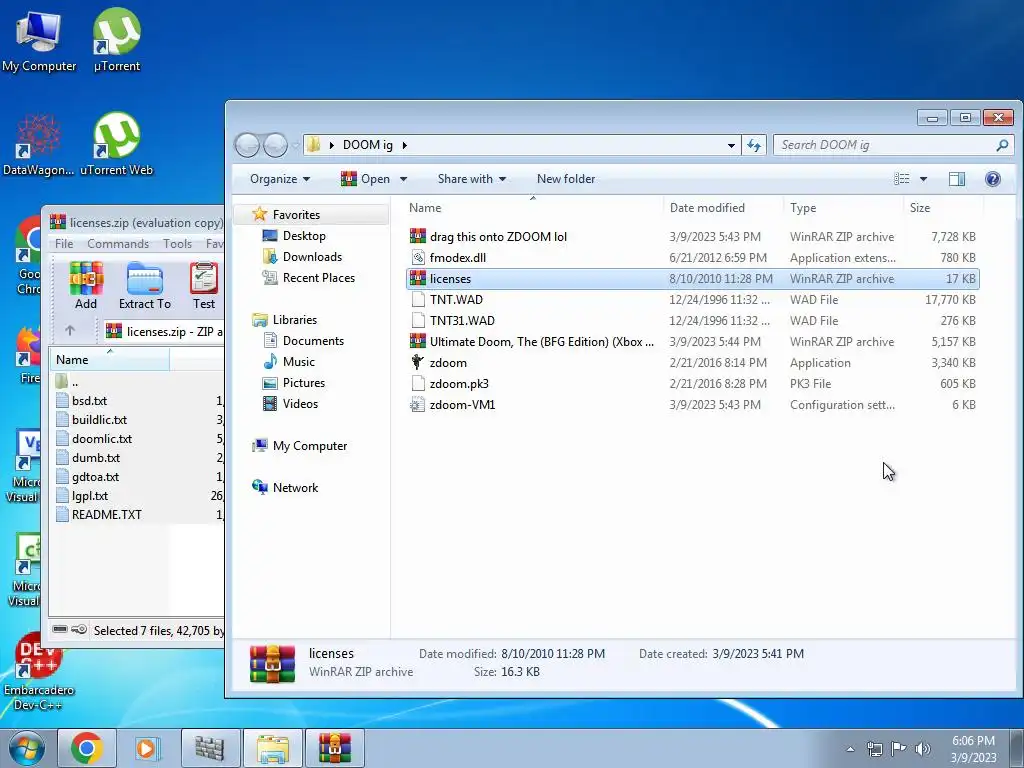This screenshot has height=768, width=1024.
Task: Select the zdoom application file
Action: (692, 362)
